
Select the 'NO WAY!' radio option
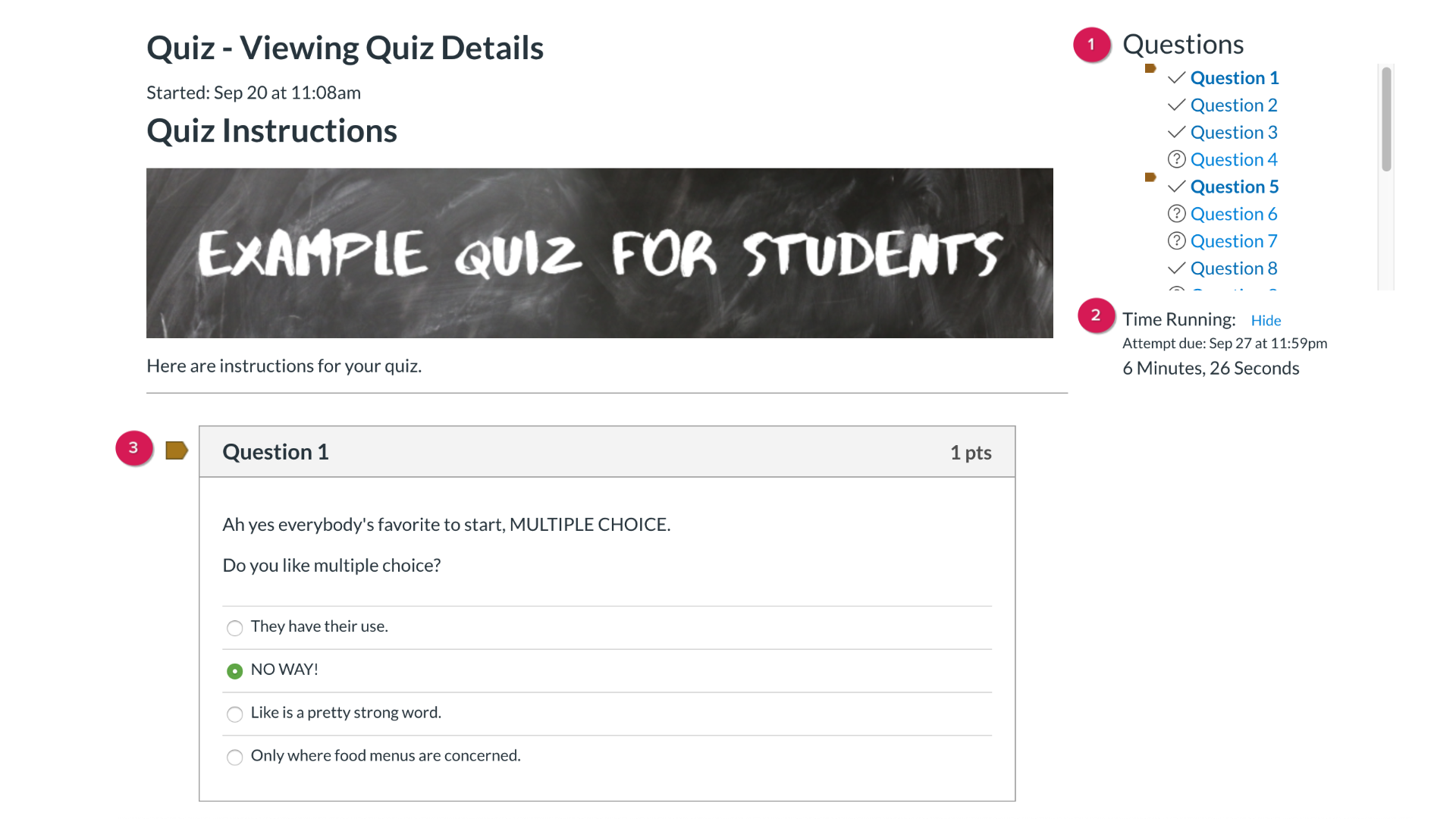235,671
